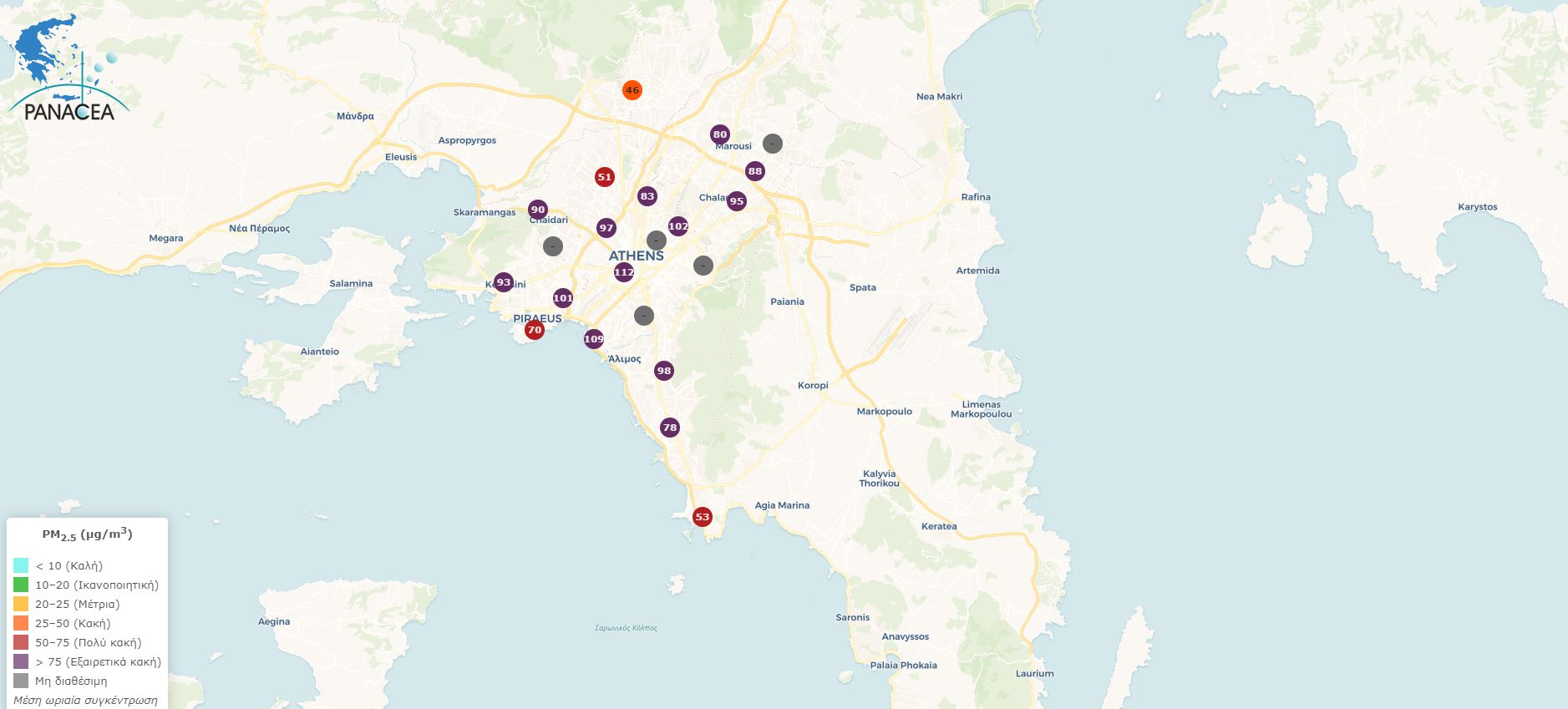Select the marker showing 93
Viewport: 1568px width, 709px height.
pos(504,282)
